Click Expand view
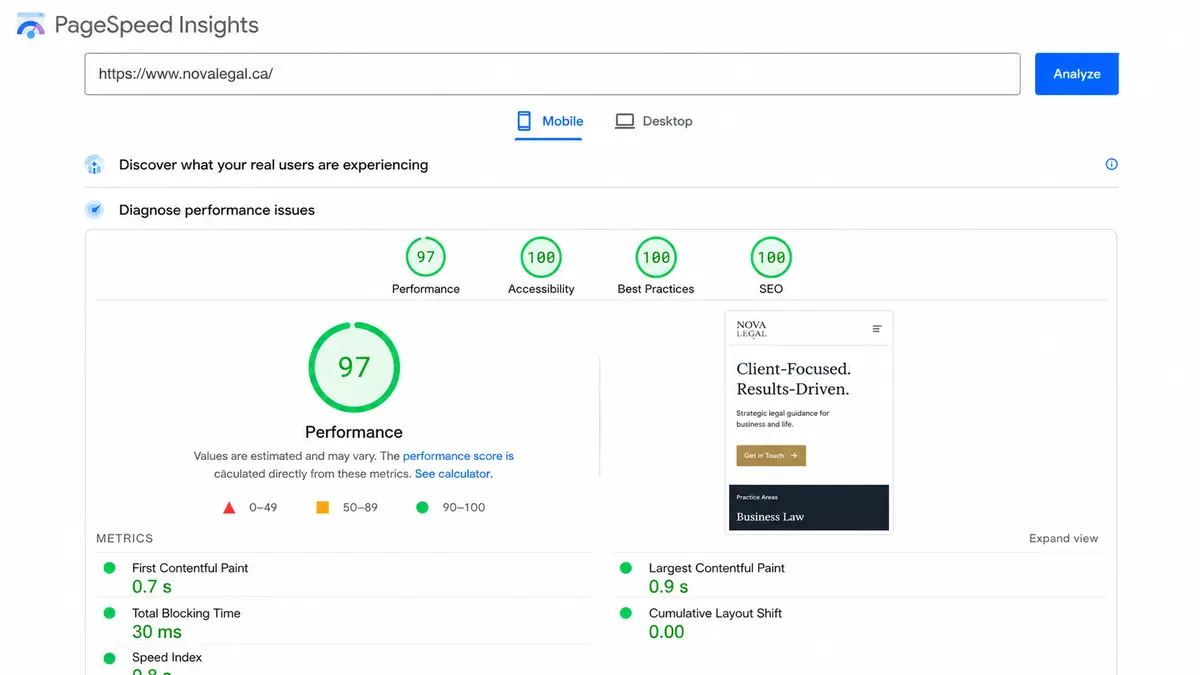Screen dimensions: 1200x675 [1063, 538]
